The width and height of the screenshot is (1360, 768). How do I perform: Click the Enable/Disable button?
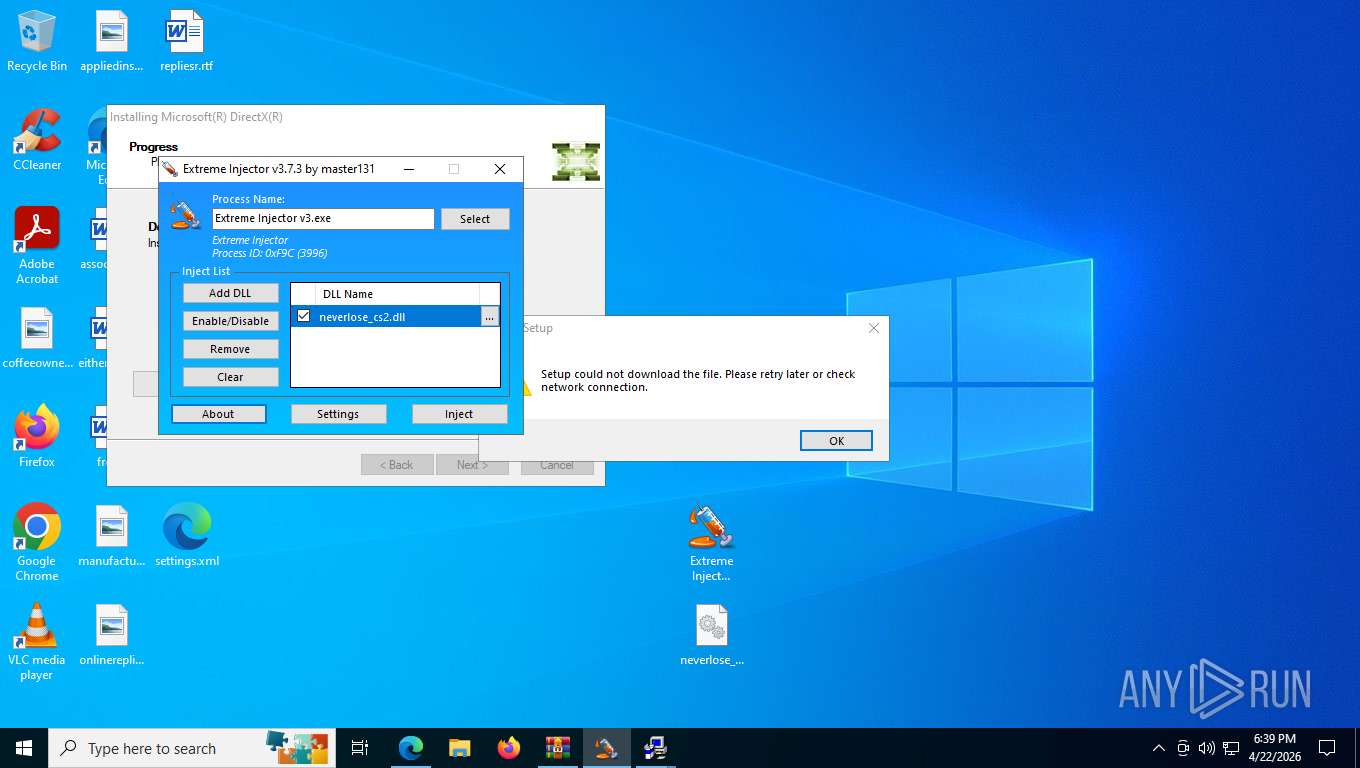pyautogui.click(x=230, y=321)
